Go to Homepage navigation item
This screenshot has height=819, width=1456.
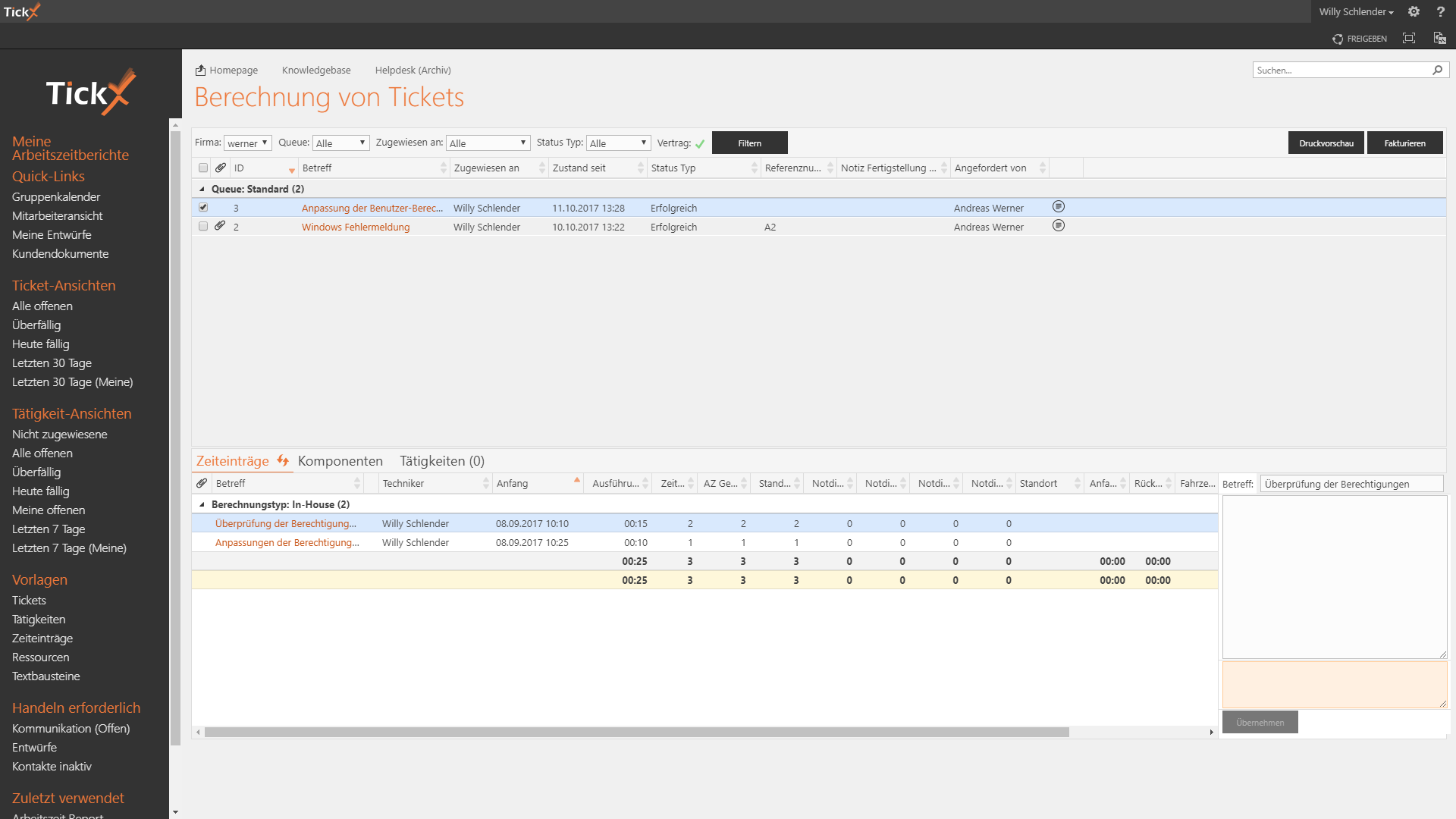coord(234,70)
